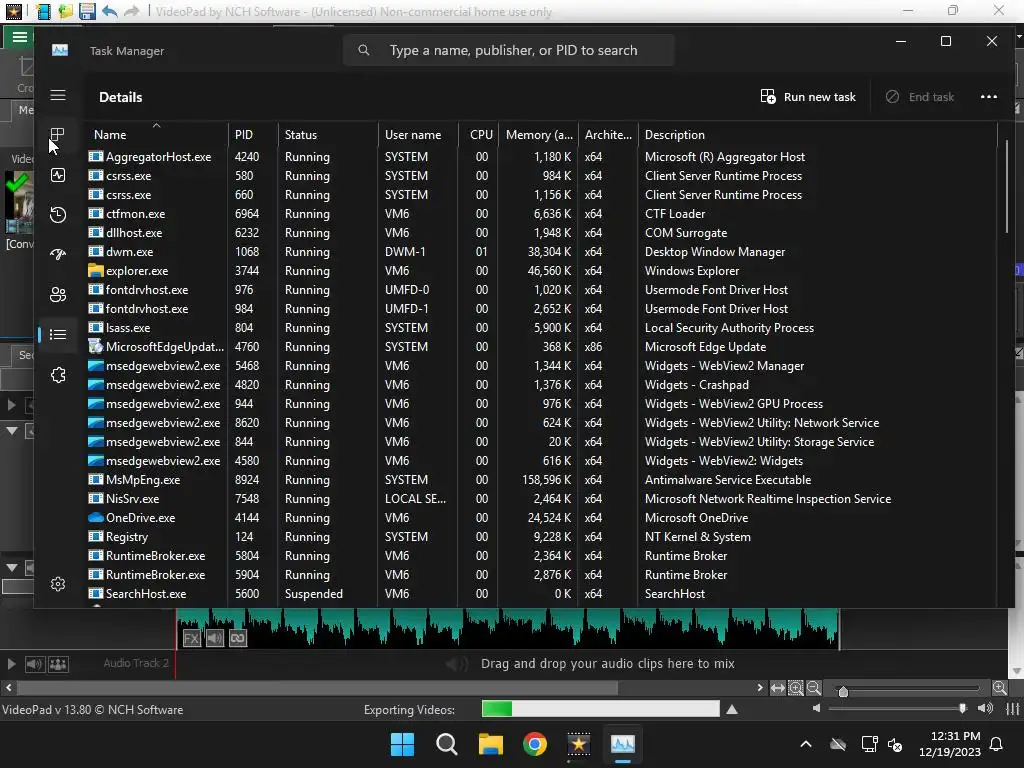Click the explorer.exe folder icon

[96, 270]
